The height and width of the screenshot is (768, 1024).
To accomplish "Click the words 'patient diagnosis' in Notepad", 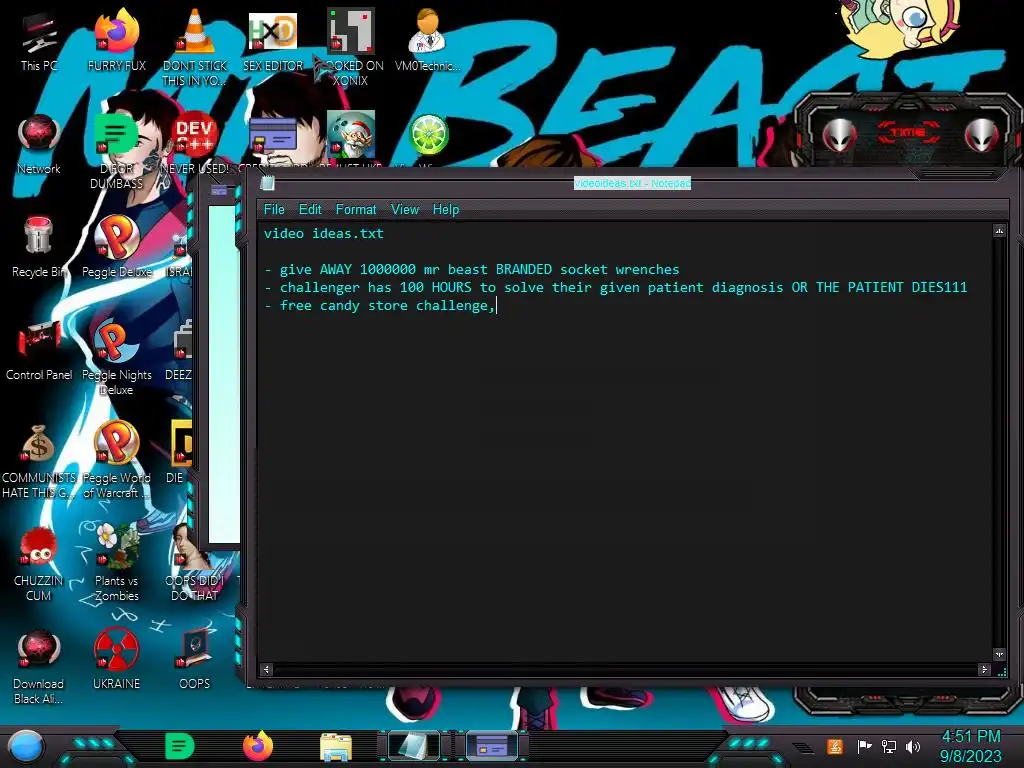I will pyautogui.click(x=715, y=287).
